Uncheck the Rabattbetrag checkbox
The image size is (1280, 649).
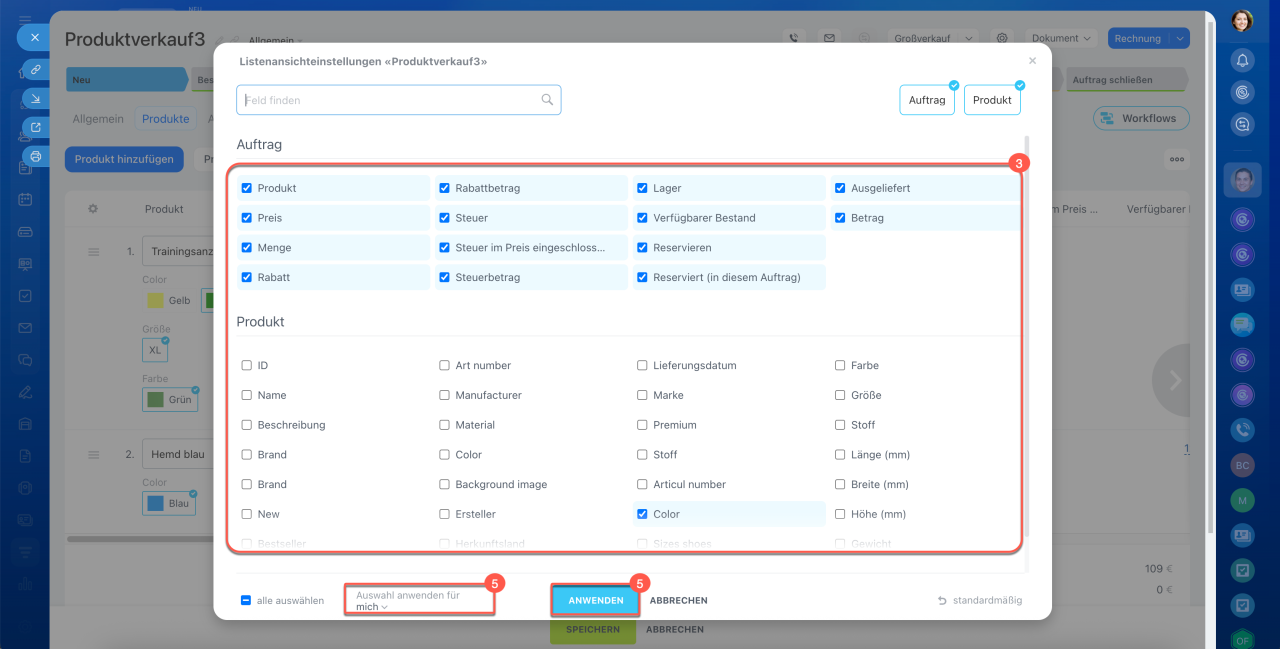(x=444, y=188)
